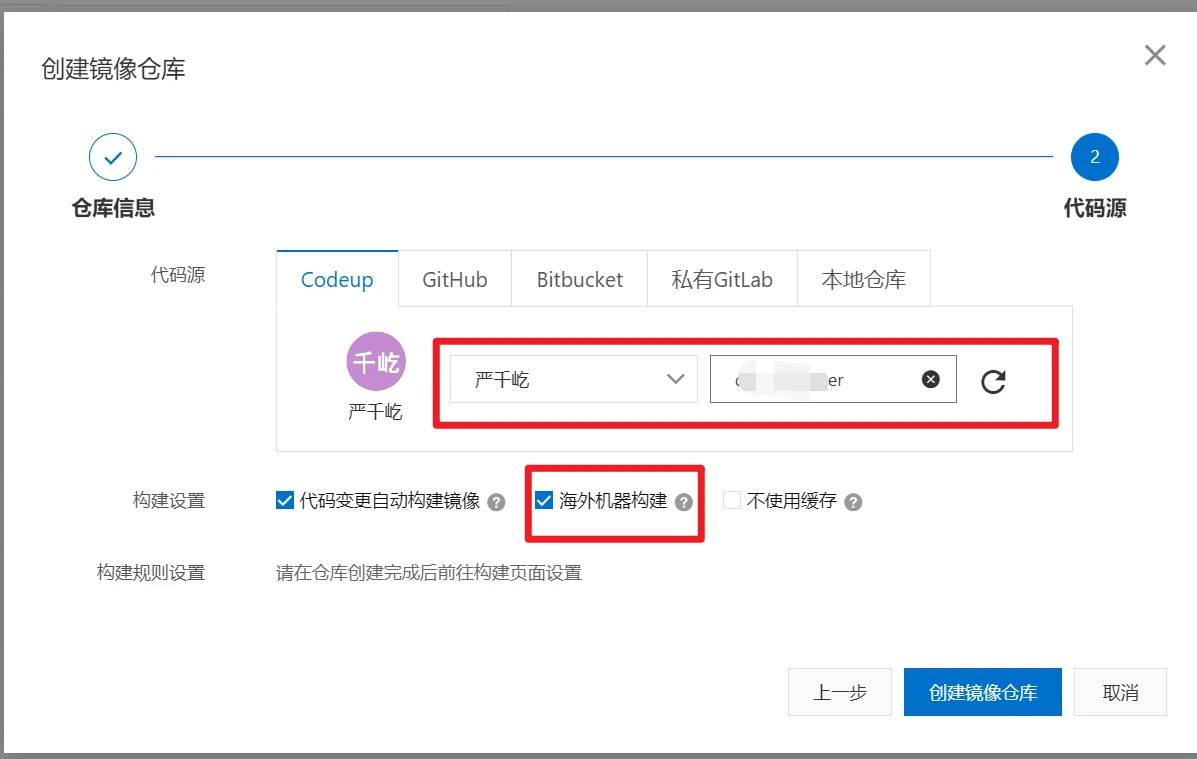Click help icon beside 不使用缓存
1197x759 pixels.
[852, 502]
